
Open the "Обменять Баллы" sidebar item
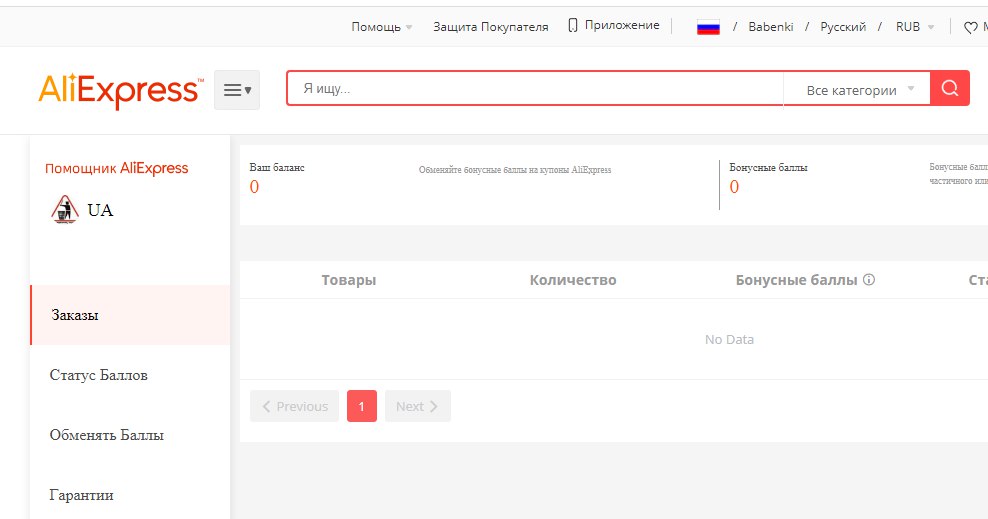(106, 435)
